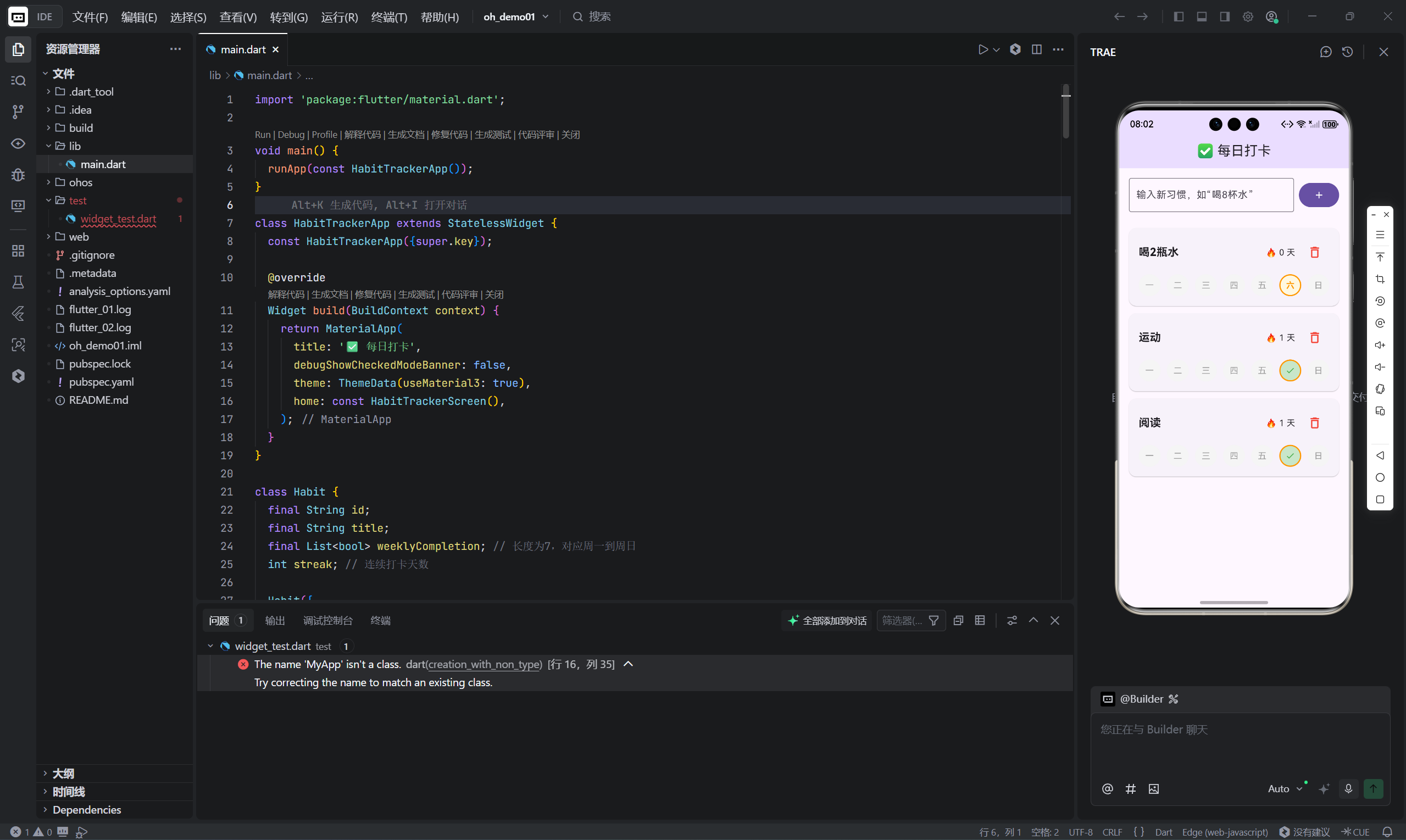Expand the 大纲 outline section

click(63, 773)
